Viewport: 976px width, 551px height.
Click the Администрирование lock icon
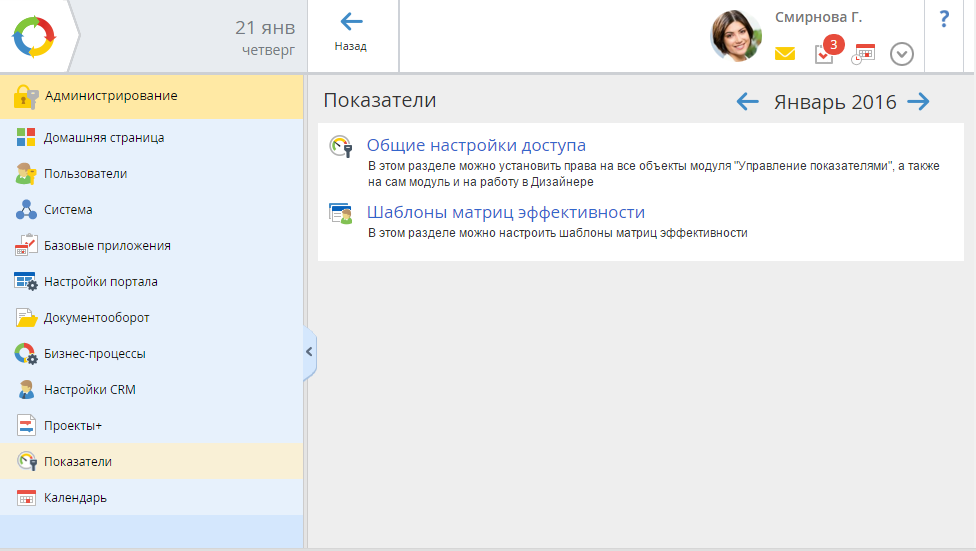[x=25, y=97]
